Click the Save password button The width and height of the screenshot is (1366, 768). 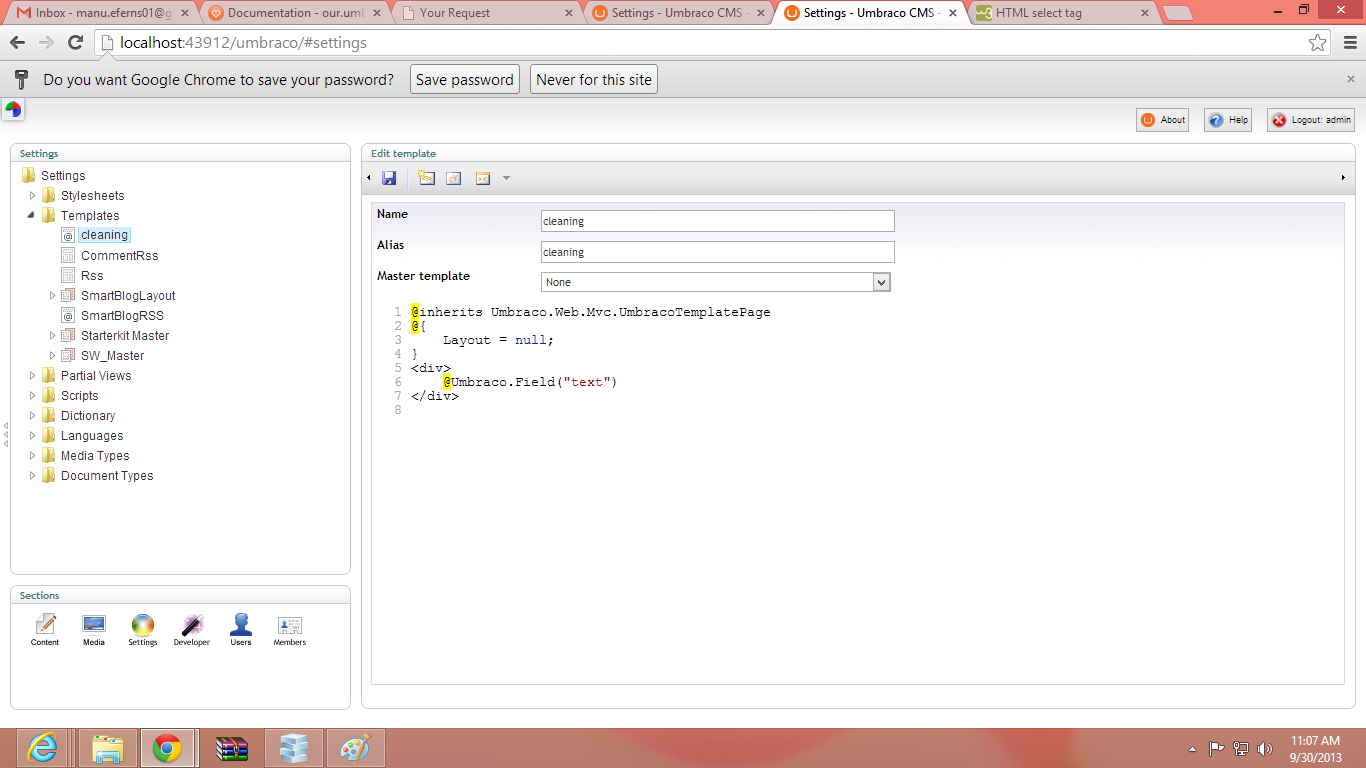pyautogui.click(x=465, y=80)
